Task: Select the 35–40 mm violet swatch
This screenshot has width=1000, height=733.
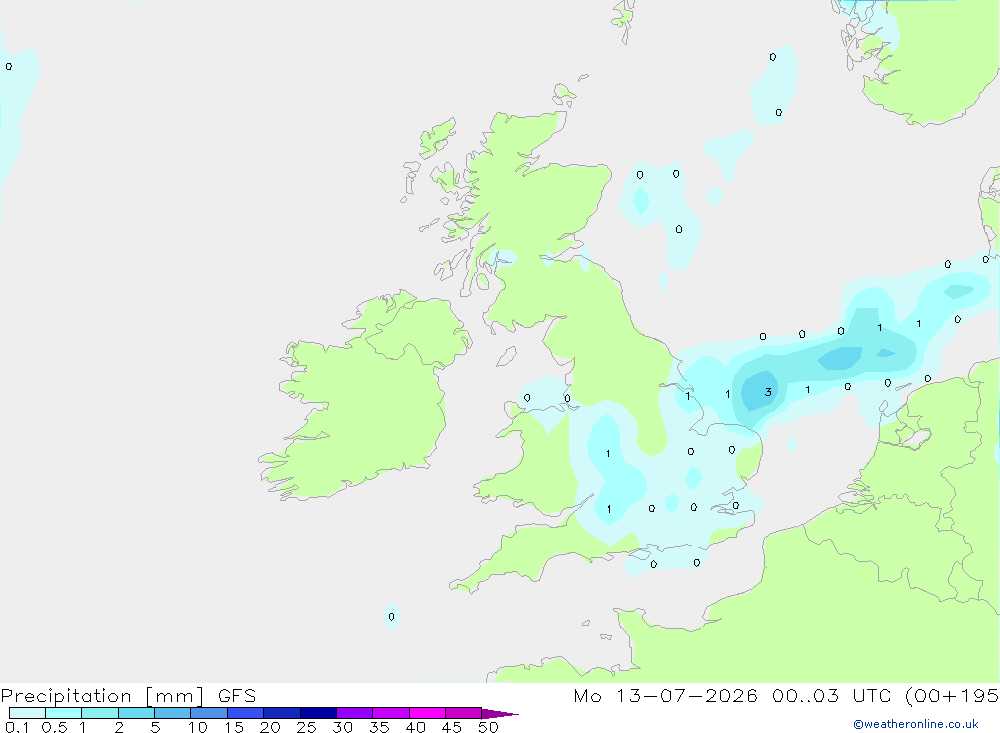Action: [x=391, y=713]
